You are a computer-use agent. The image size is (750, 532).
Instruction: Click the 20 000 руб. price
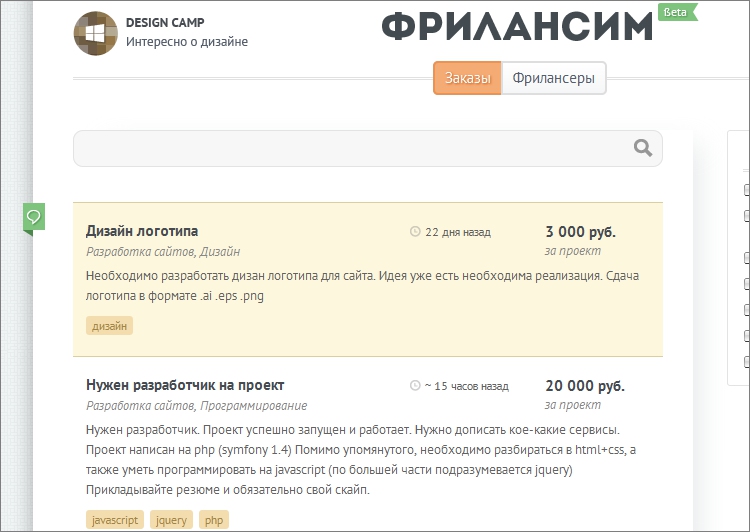pos(585,386)
